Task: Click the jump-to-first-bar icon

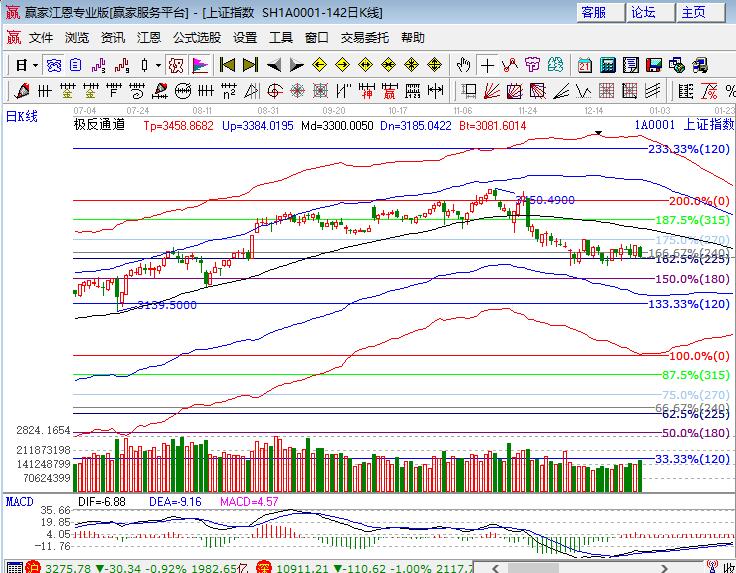Action: [x=227, y=65]
